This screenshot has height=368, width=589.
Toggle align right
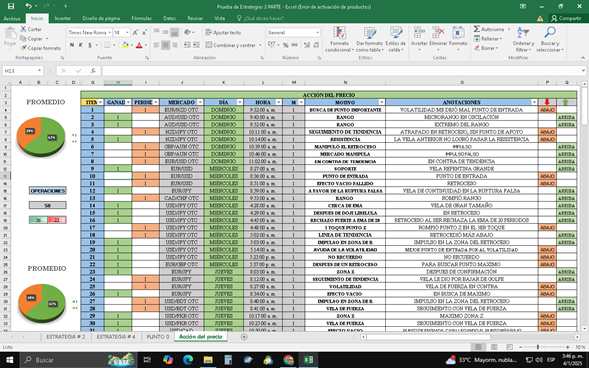tap(174, 45)
